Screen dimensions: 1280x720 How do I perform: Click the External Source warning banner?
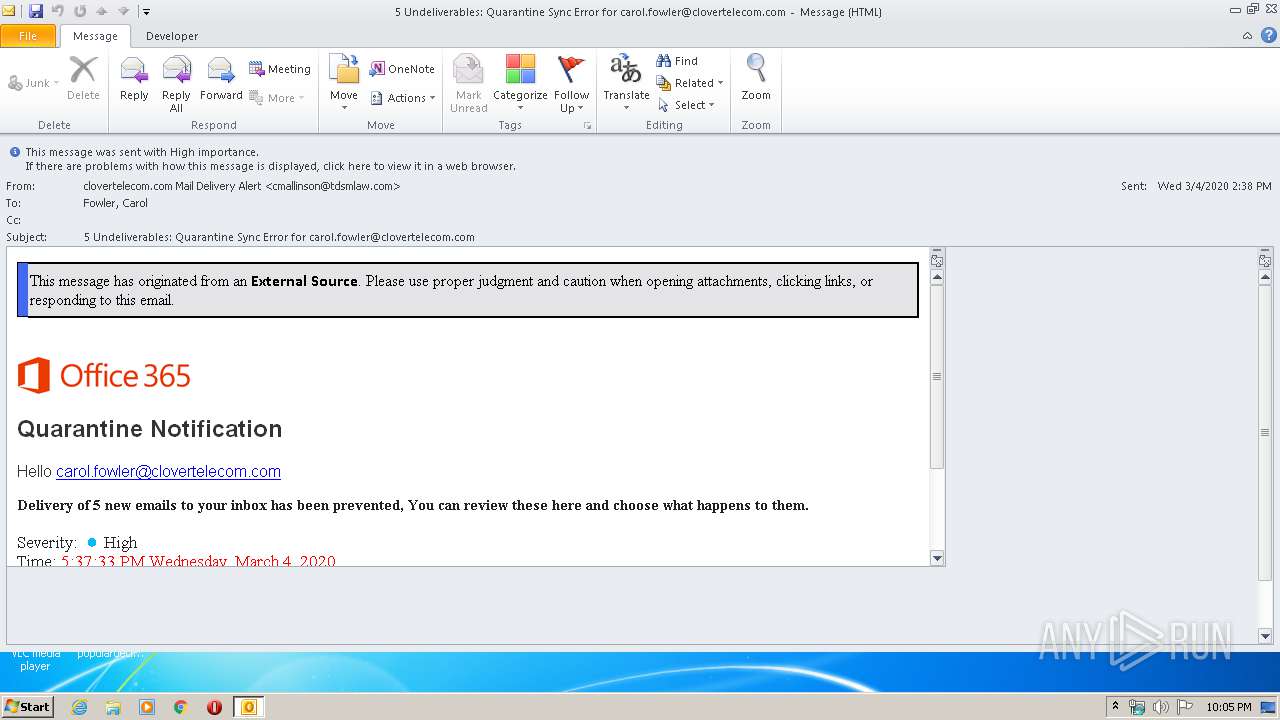(x=468, y=290)
